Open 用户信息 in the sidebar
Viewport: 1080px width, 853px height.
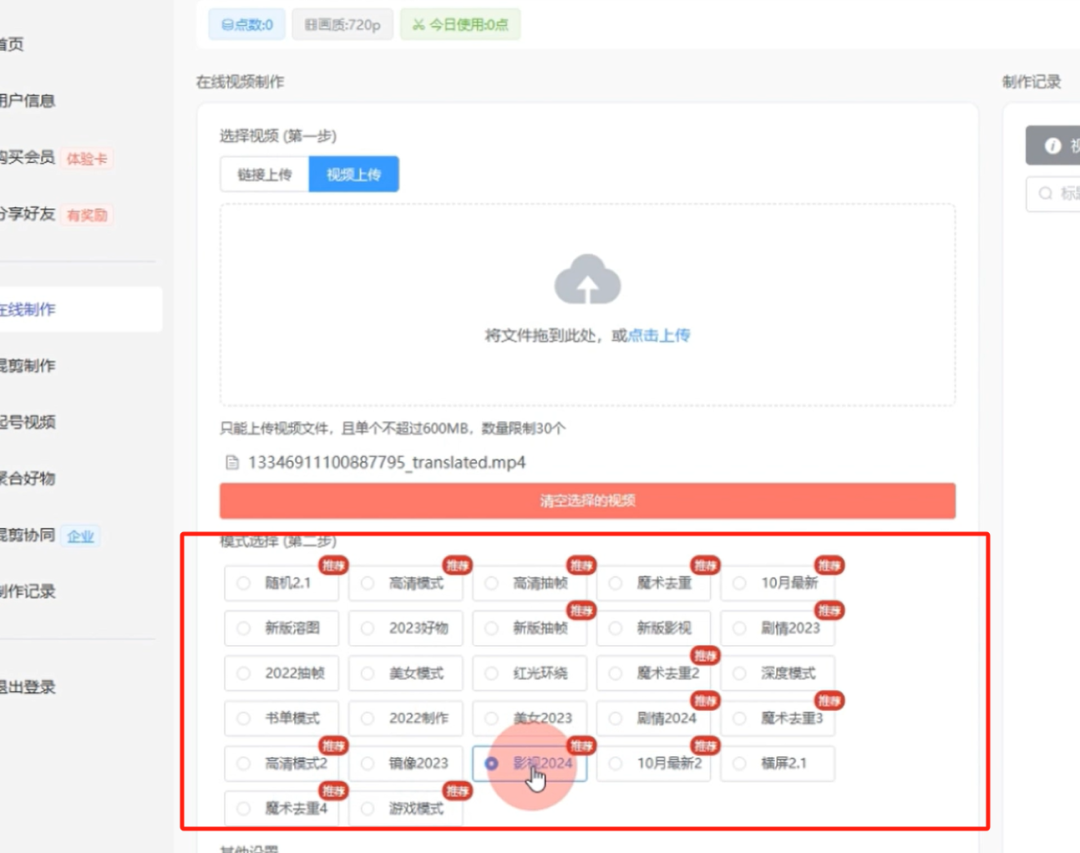28,101
